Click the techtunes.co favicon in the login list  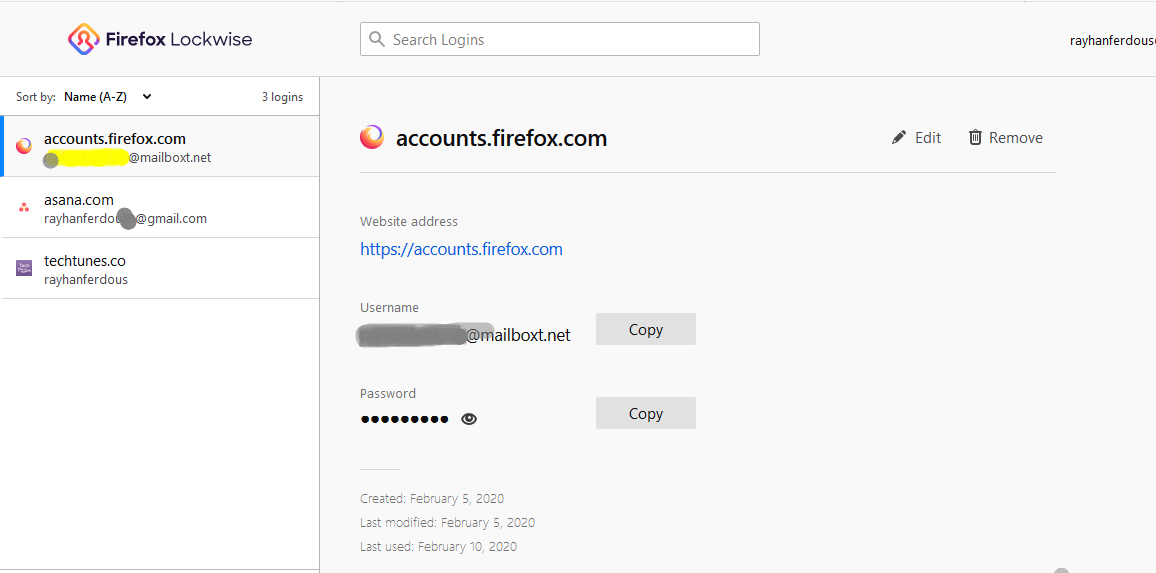tap(24, 268)
